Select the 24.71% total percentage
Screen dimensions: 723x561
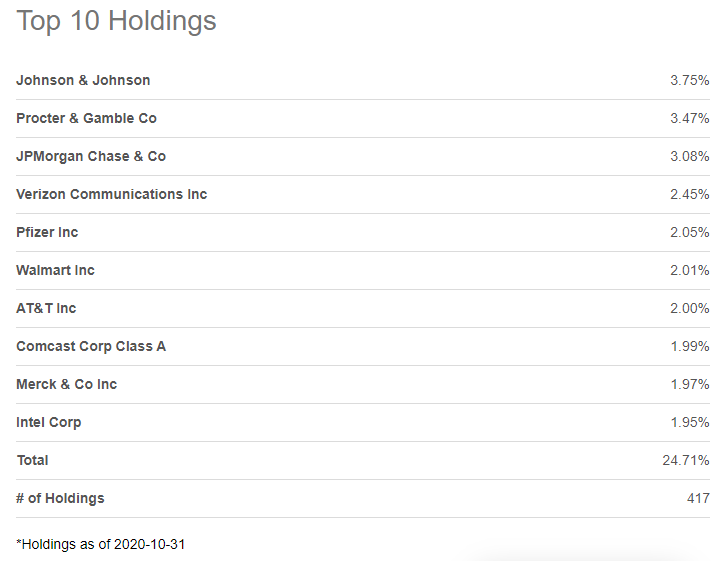coord(686,460)
